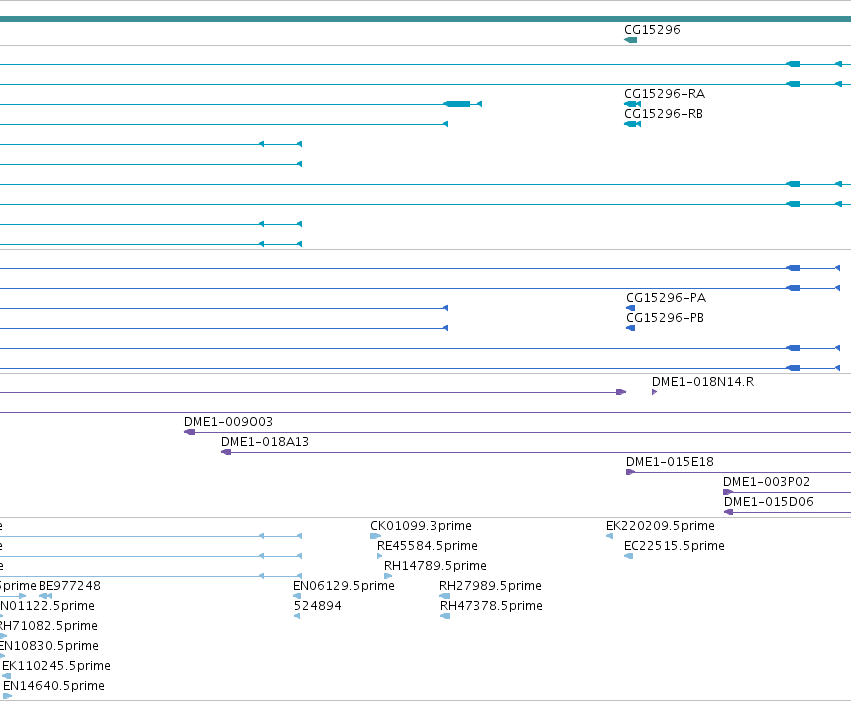Select EST label EN06129.5prime
Image resolution: width=851 pixels, height=701 pixels.
click(344, 587)
